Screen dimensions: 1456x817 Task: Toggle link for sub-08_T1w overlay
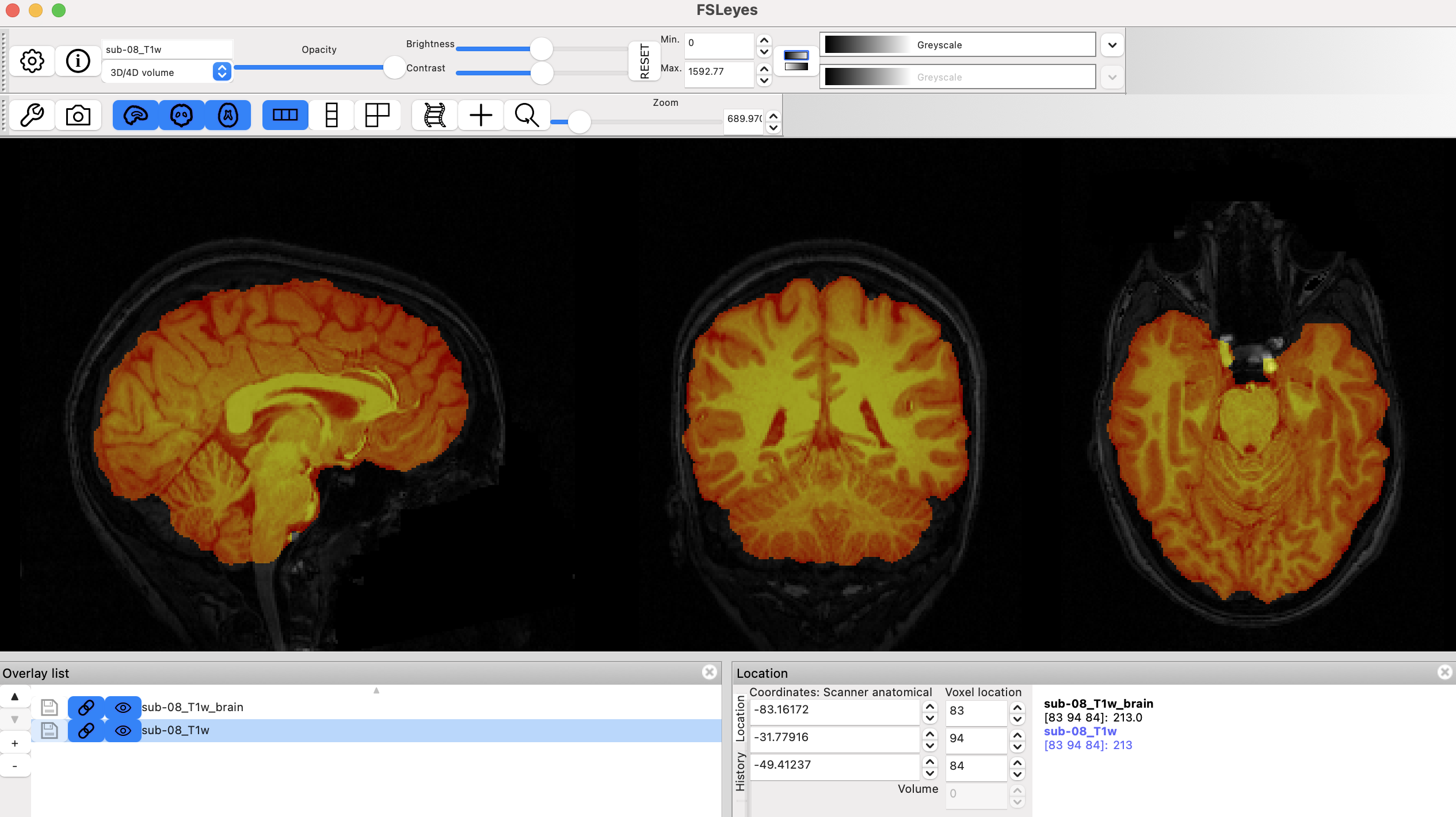point(86,730)
